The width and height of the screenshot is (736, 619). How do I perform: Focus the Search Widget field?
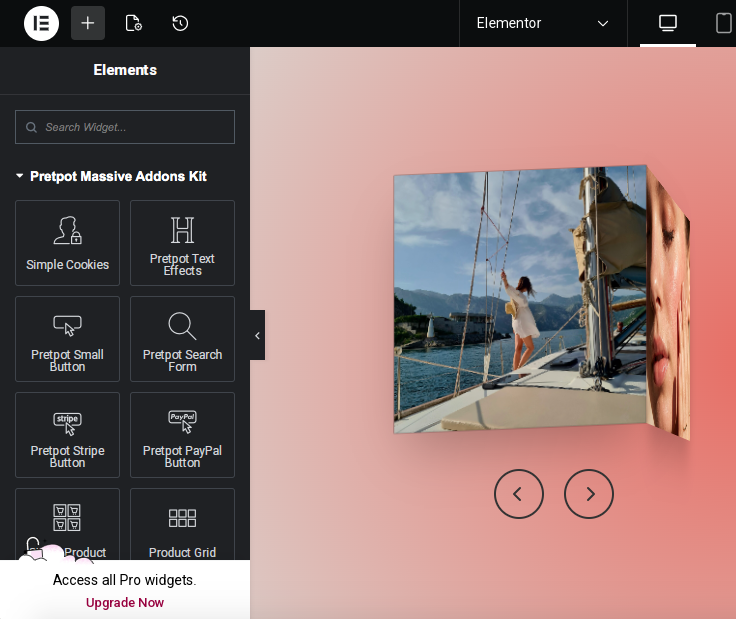(125, 127)
